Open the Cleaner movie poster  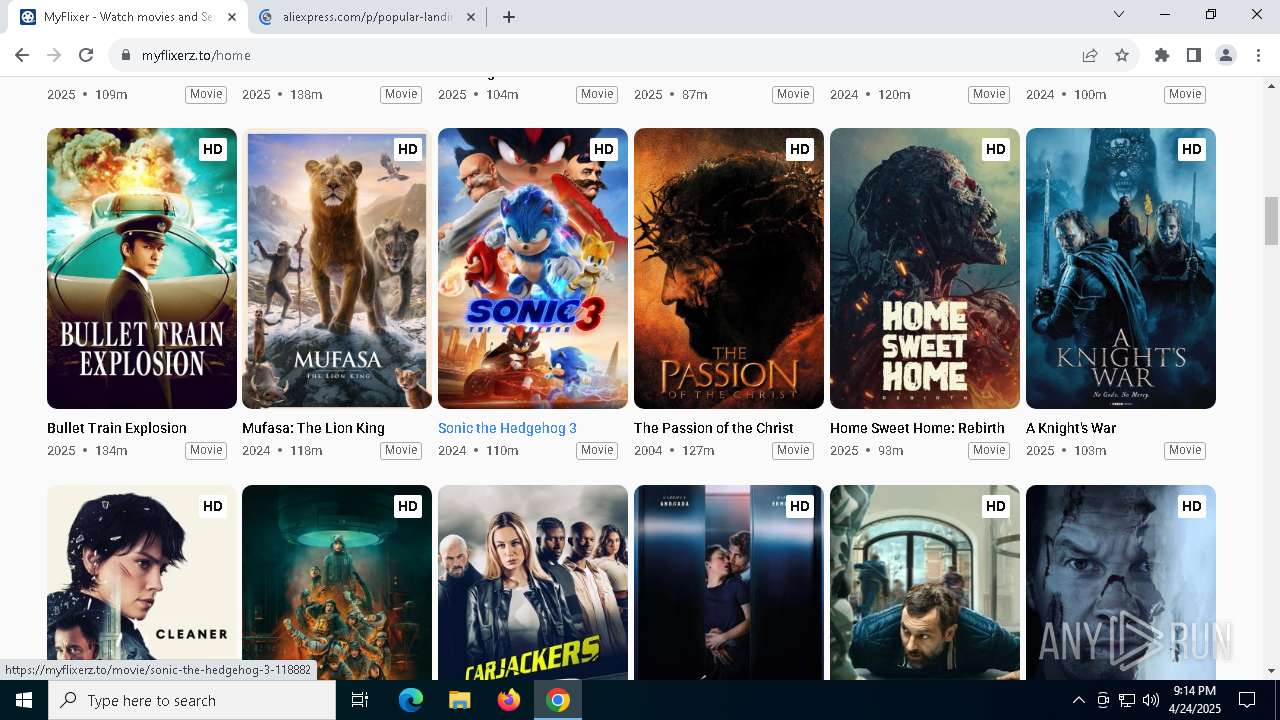point(142,582)
